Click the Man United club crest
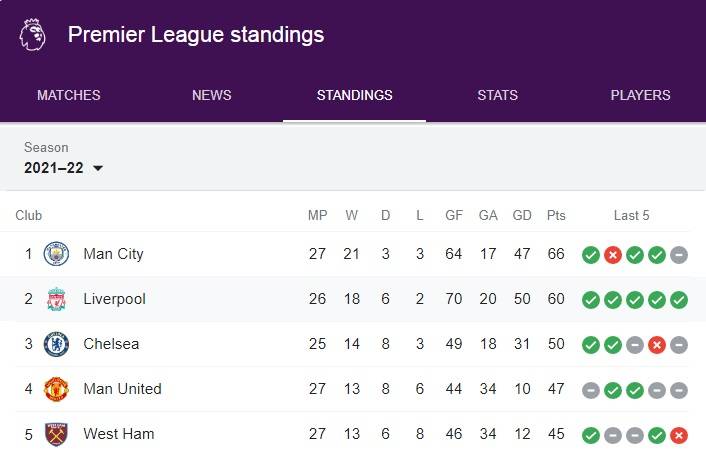706x475 pixels. click(56, 389)
